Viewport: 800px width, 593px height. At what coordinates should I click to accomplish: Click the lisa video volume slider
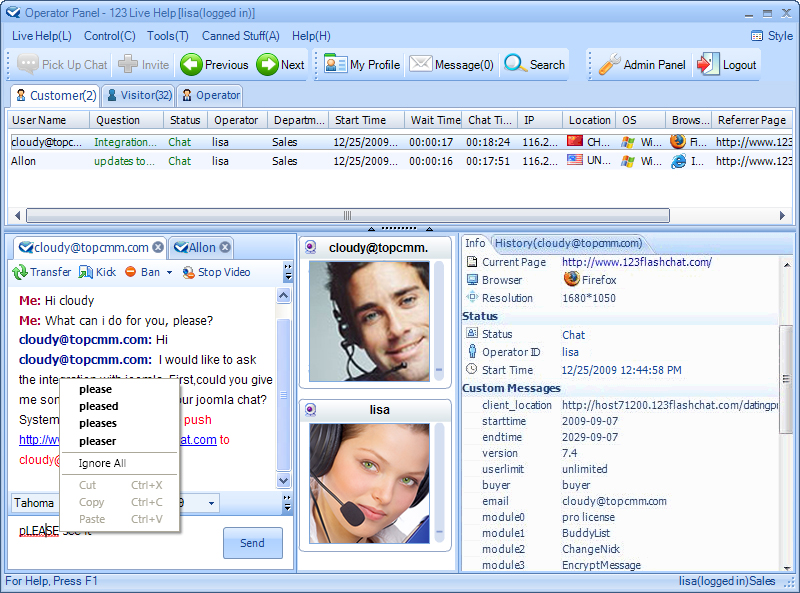(x=439, y=483)
